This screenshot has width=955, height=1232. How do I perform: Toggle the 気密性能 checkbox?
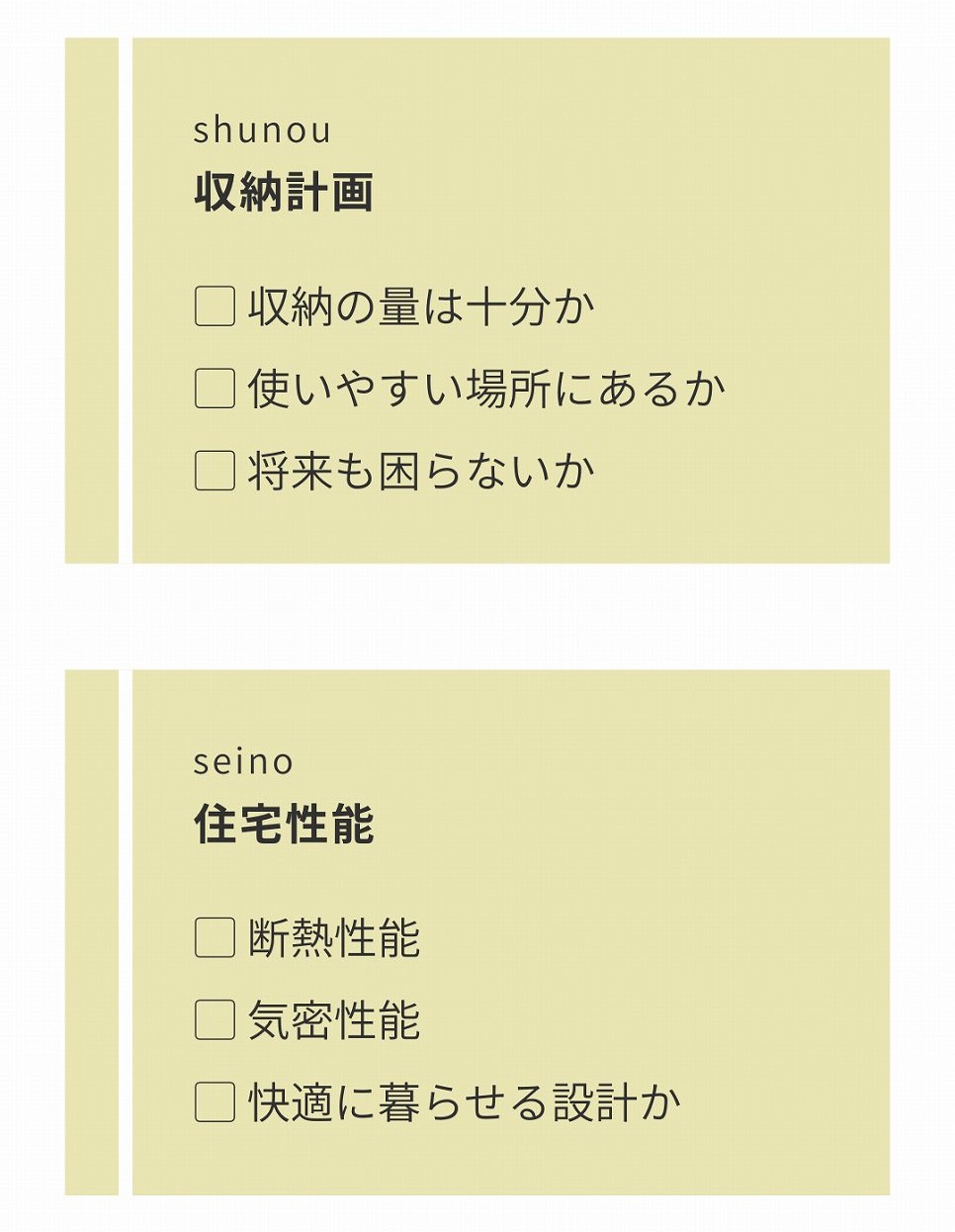tap(215, 1019)
